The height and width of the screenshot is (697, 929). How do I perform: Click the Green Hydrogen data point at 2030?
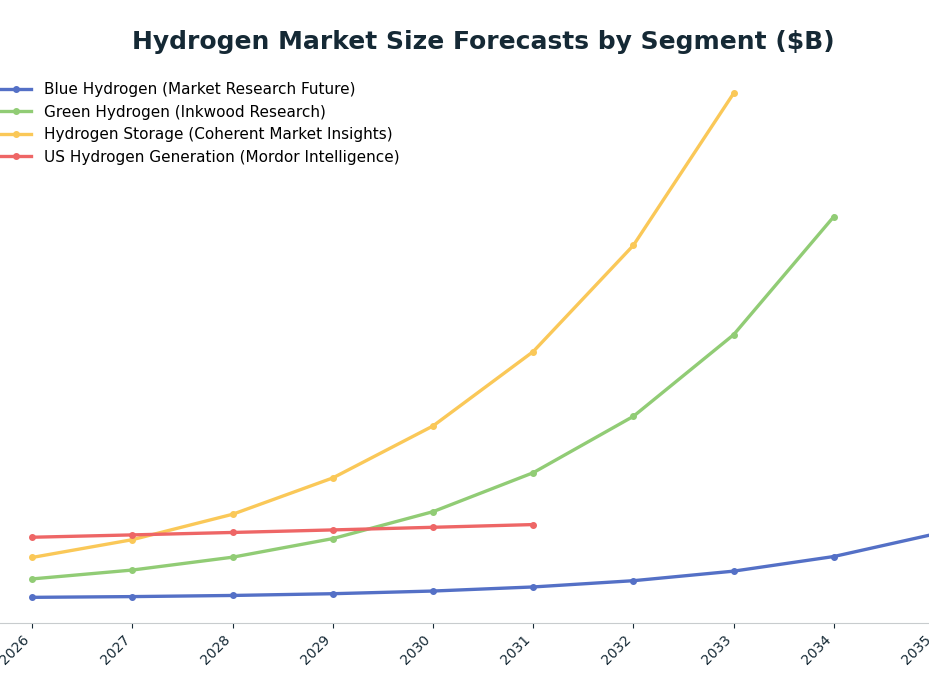pyautogui.click(x=433, y=512)
